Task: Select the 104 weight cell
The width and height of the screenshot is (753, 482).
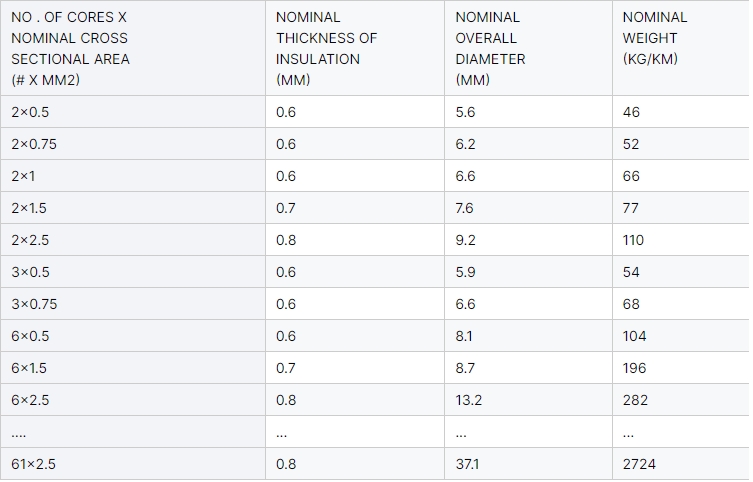Action: [681, 336]
